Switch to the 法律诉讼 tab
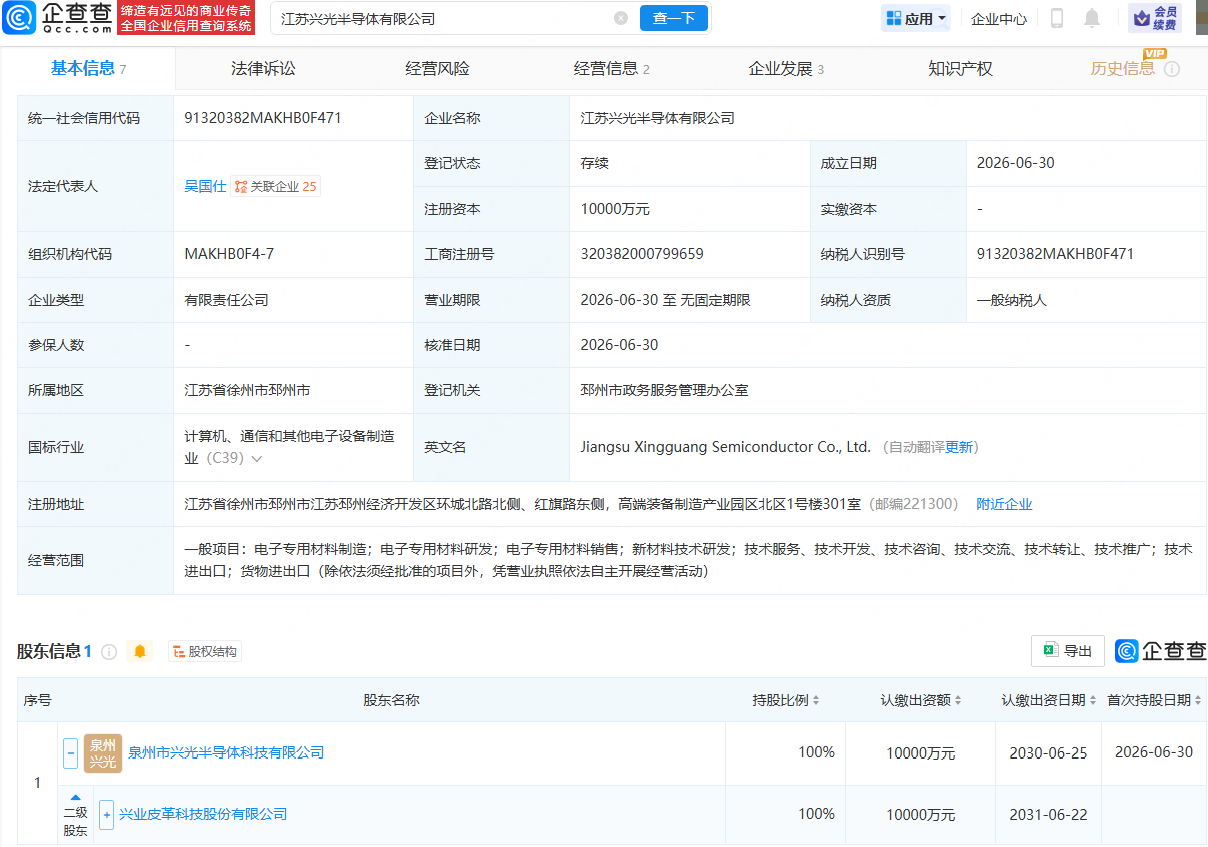 tap(263, 68)
